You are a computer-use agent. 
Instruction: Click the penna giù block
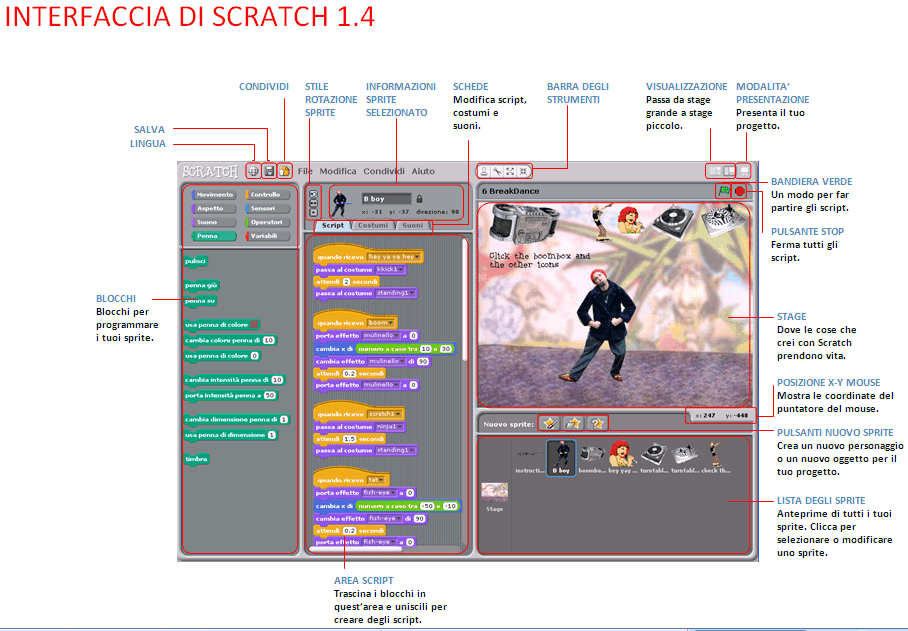tap(202, 285)
